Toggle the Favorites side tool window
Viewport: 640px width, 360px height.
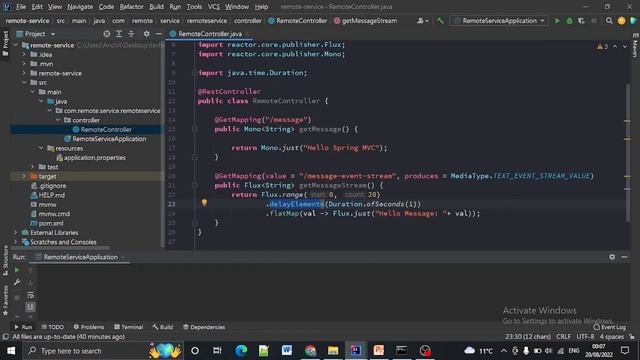[5, 300]
